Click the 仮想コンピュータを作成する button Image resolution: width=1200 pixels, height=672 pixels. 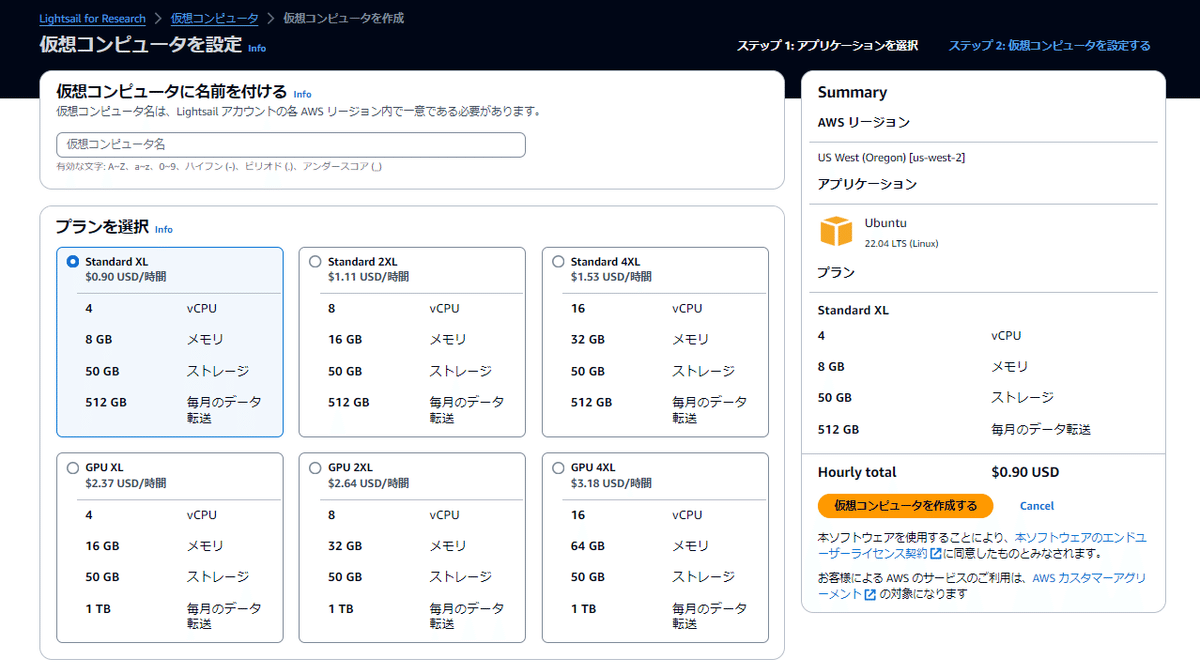[905, 505]
